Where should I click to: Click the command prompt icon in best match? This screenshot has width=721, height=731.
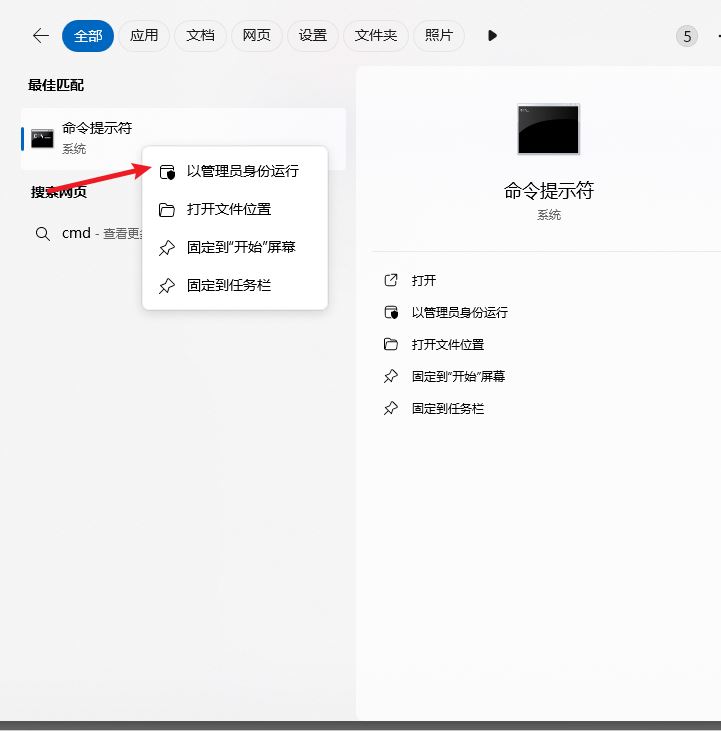coord(42,138)
